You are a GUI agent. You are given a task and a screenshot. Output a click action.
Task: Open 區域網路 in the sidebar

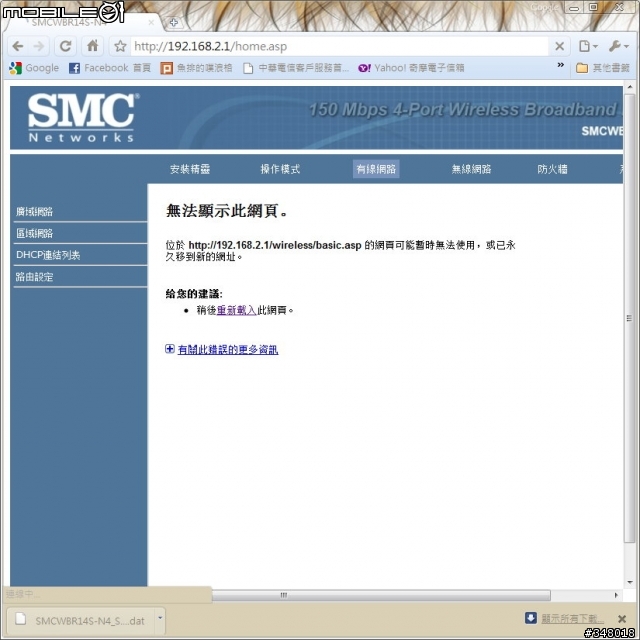point(35,233)
